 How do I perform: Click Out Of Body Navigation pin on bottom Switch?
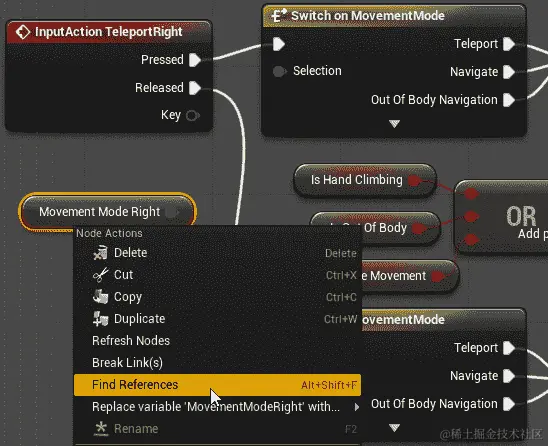pos(509,404)
